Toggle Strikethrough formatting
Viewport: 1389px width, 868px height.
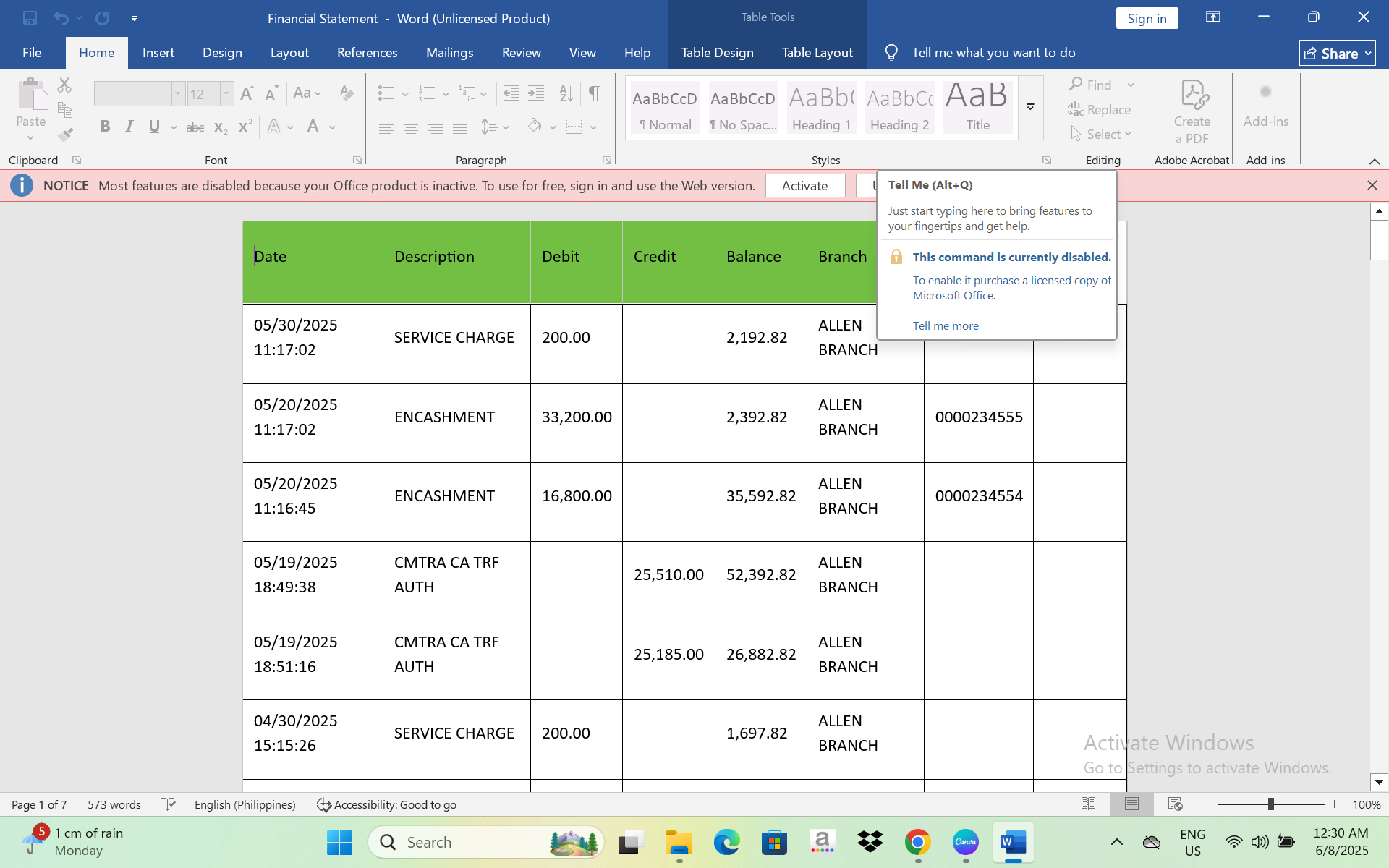coord(195,127)
